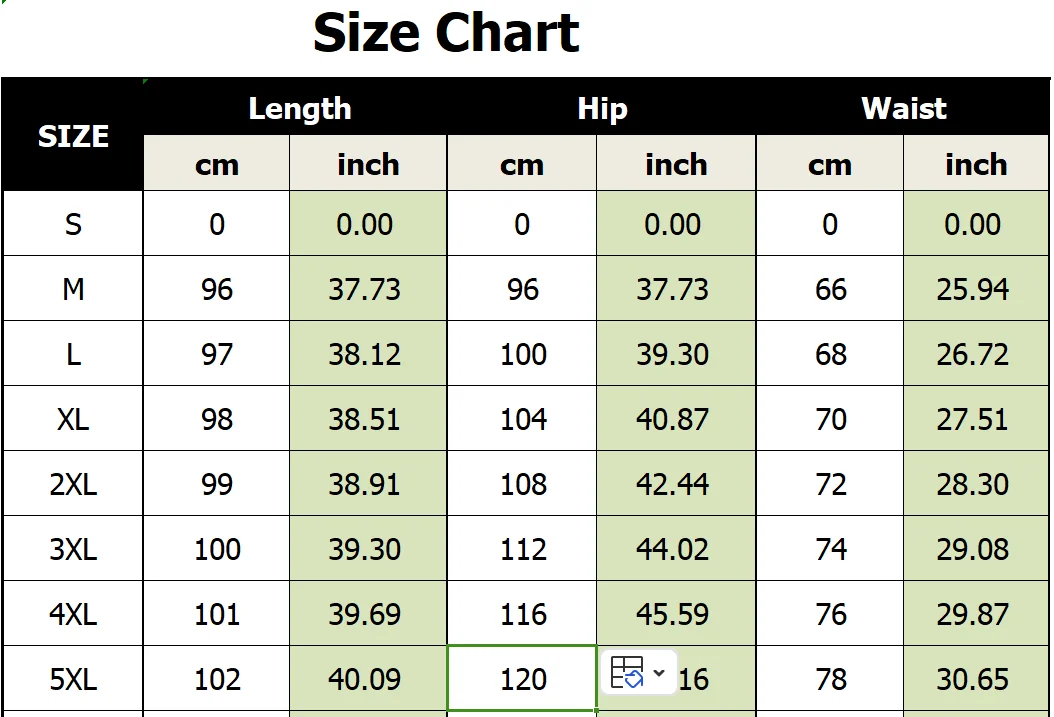Viewport: 1054px width, 717px height.
Task: Click the Hip column header
Action: click(x=602, y=108)
